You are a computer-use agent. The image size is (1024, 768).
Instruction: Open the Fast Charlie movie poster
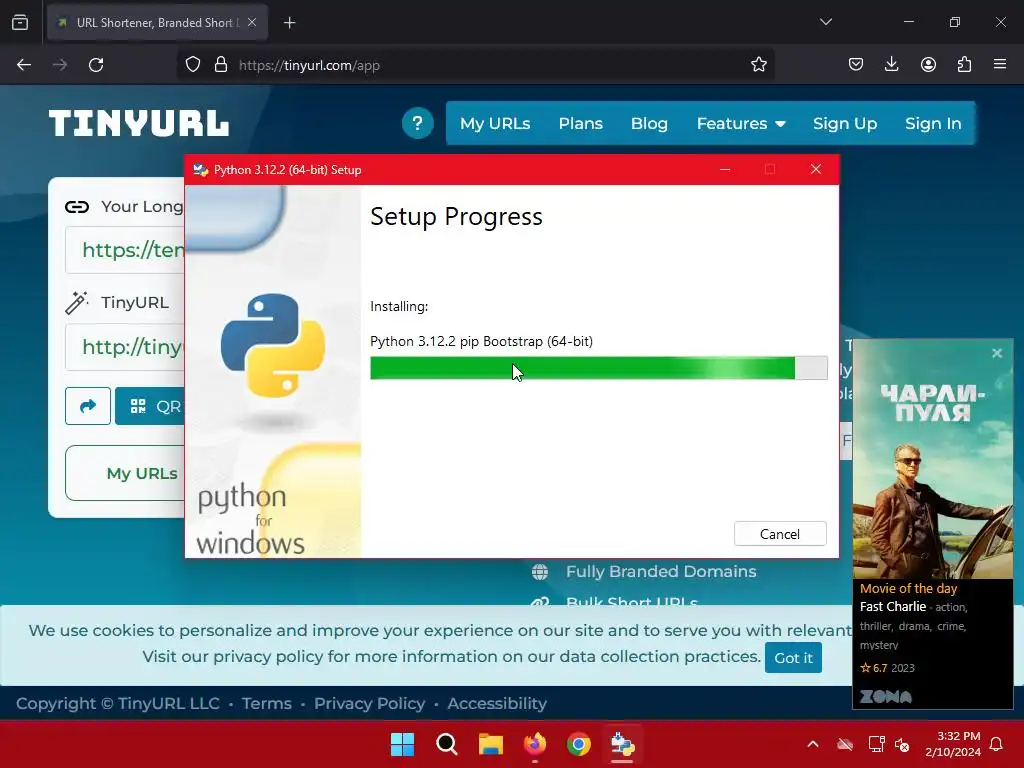(933, 459)
